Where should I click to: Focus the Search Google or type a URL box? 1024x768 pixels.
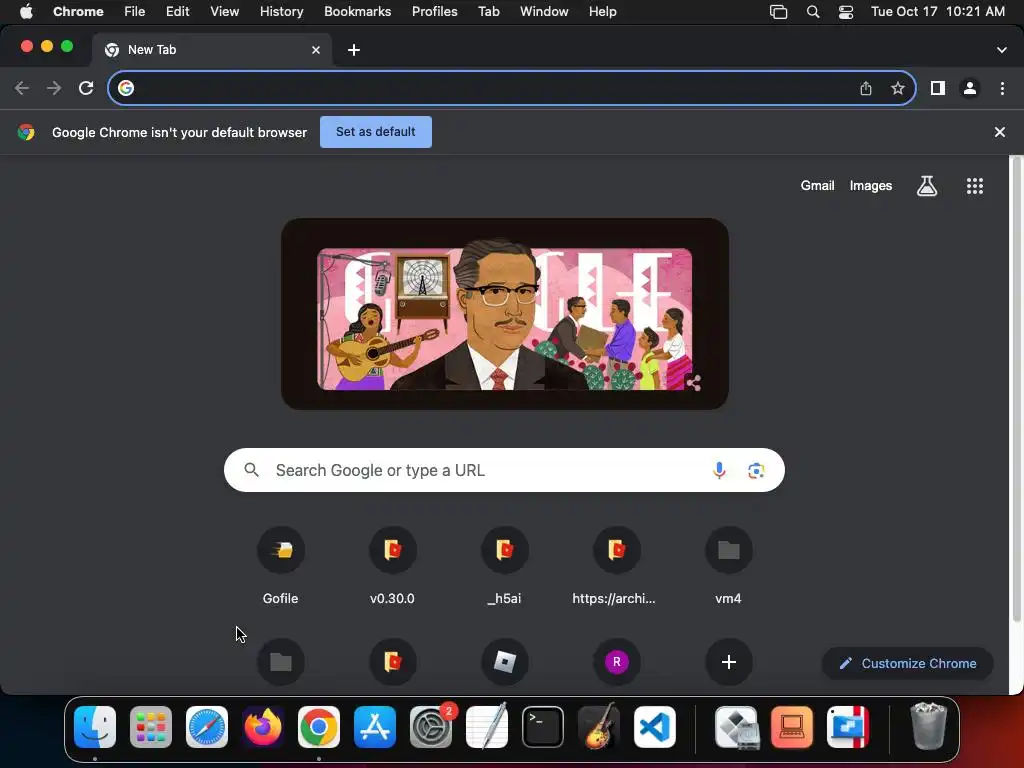tap(504, 470)
